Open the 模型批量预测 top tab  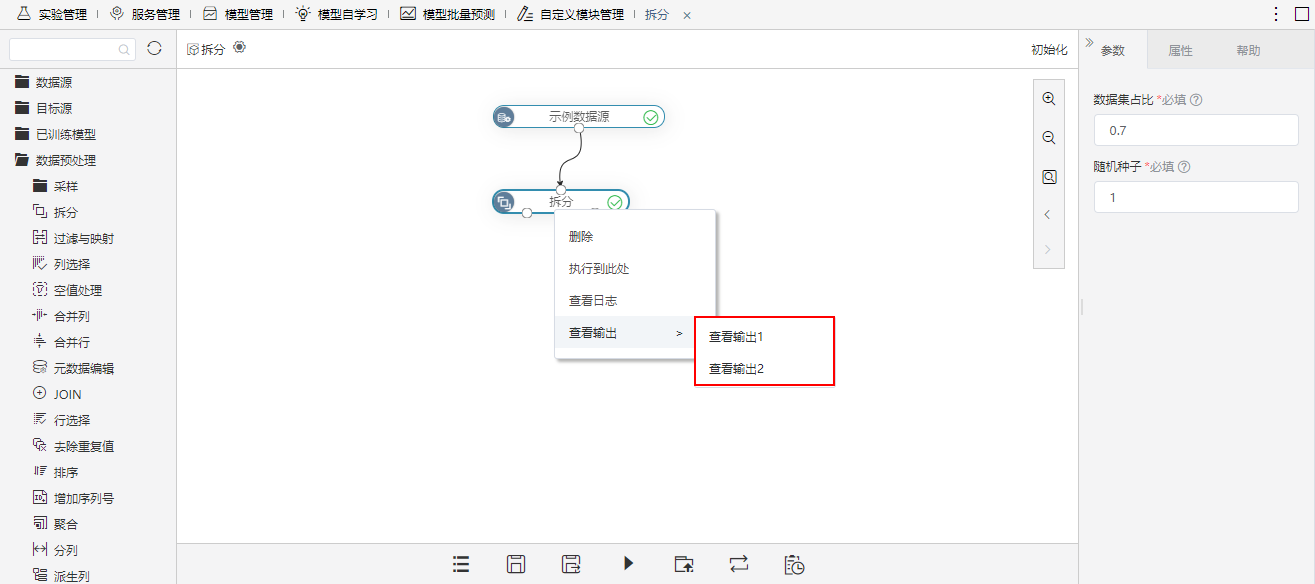pos(448,14)
